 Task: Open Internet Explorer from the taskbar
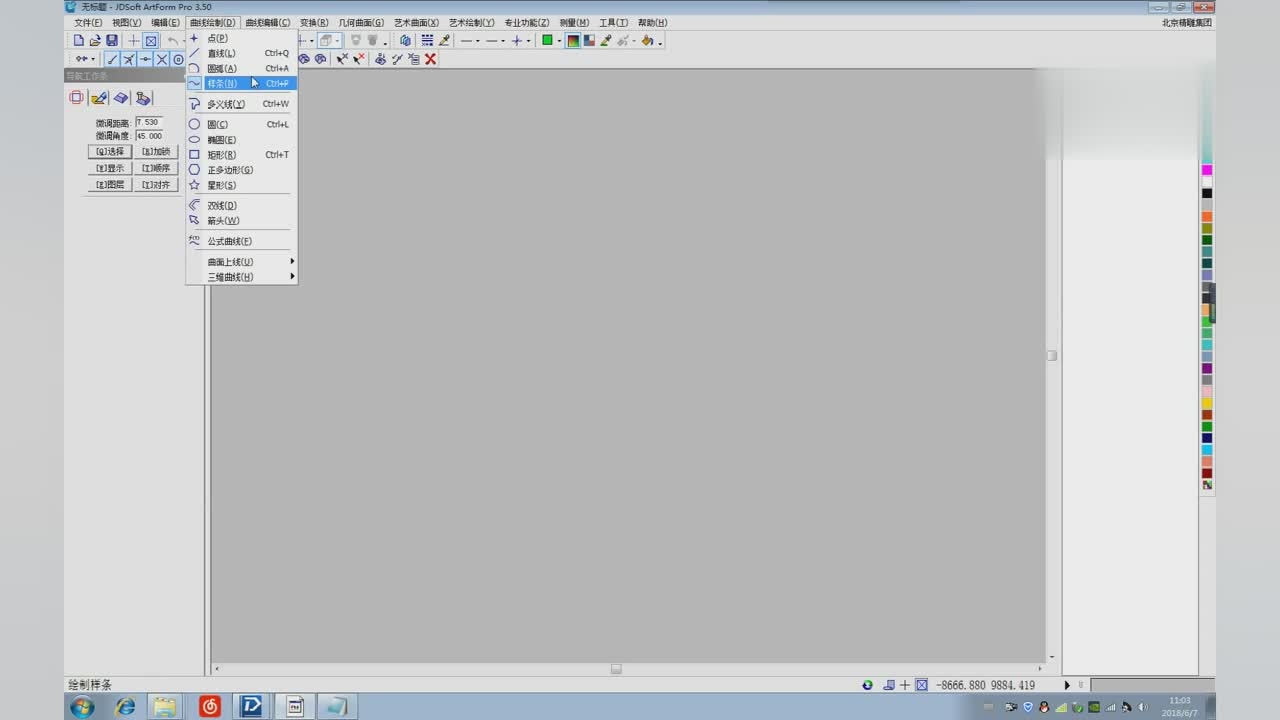125,707
